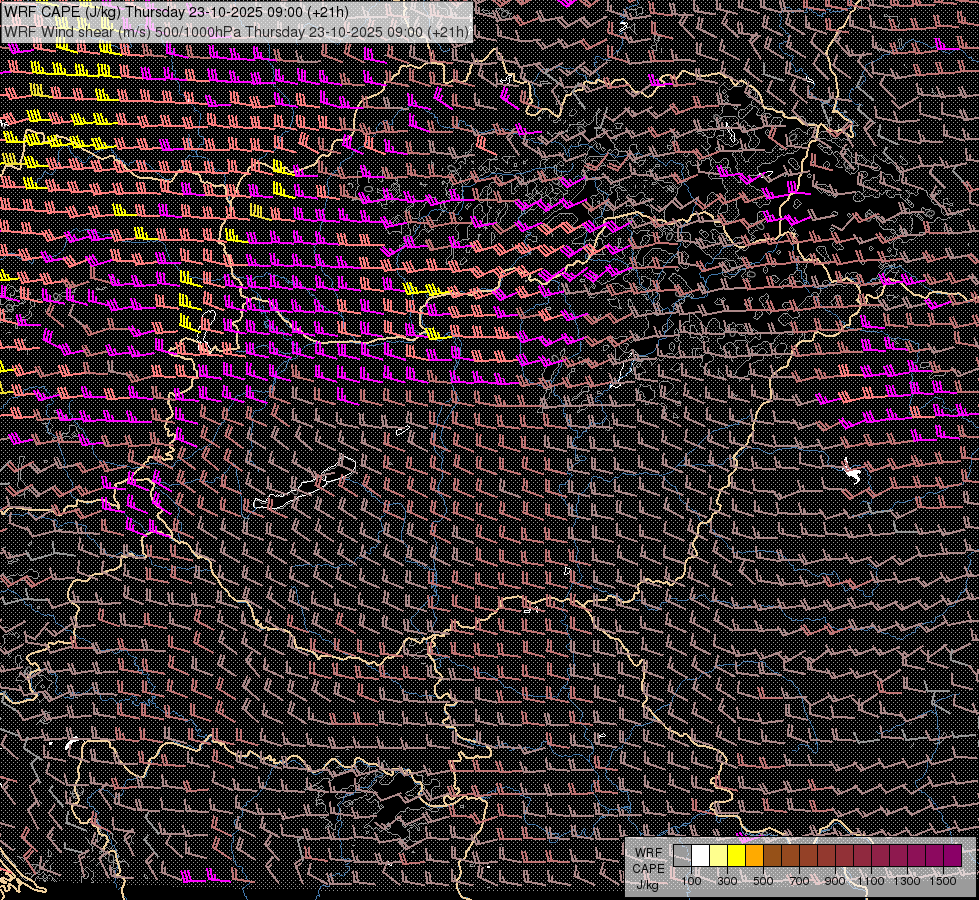979x900 pixels.
Task: Click the 1100 label under the legend
Action: tap(871, 881)
